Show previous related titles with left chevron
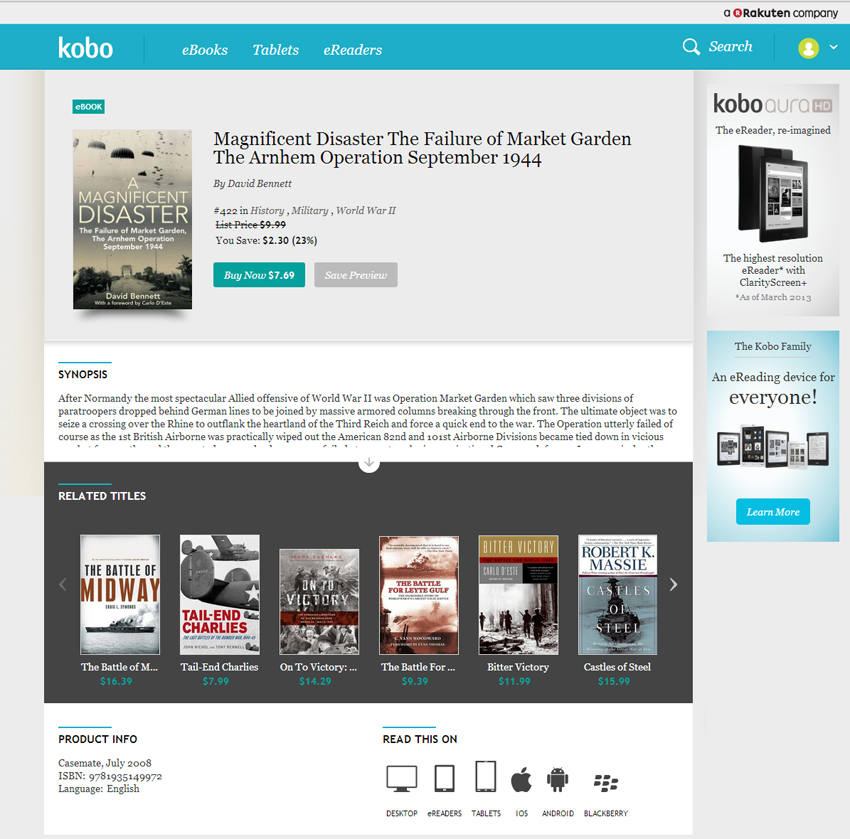 (x=63, y=584)
